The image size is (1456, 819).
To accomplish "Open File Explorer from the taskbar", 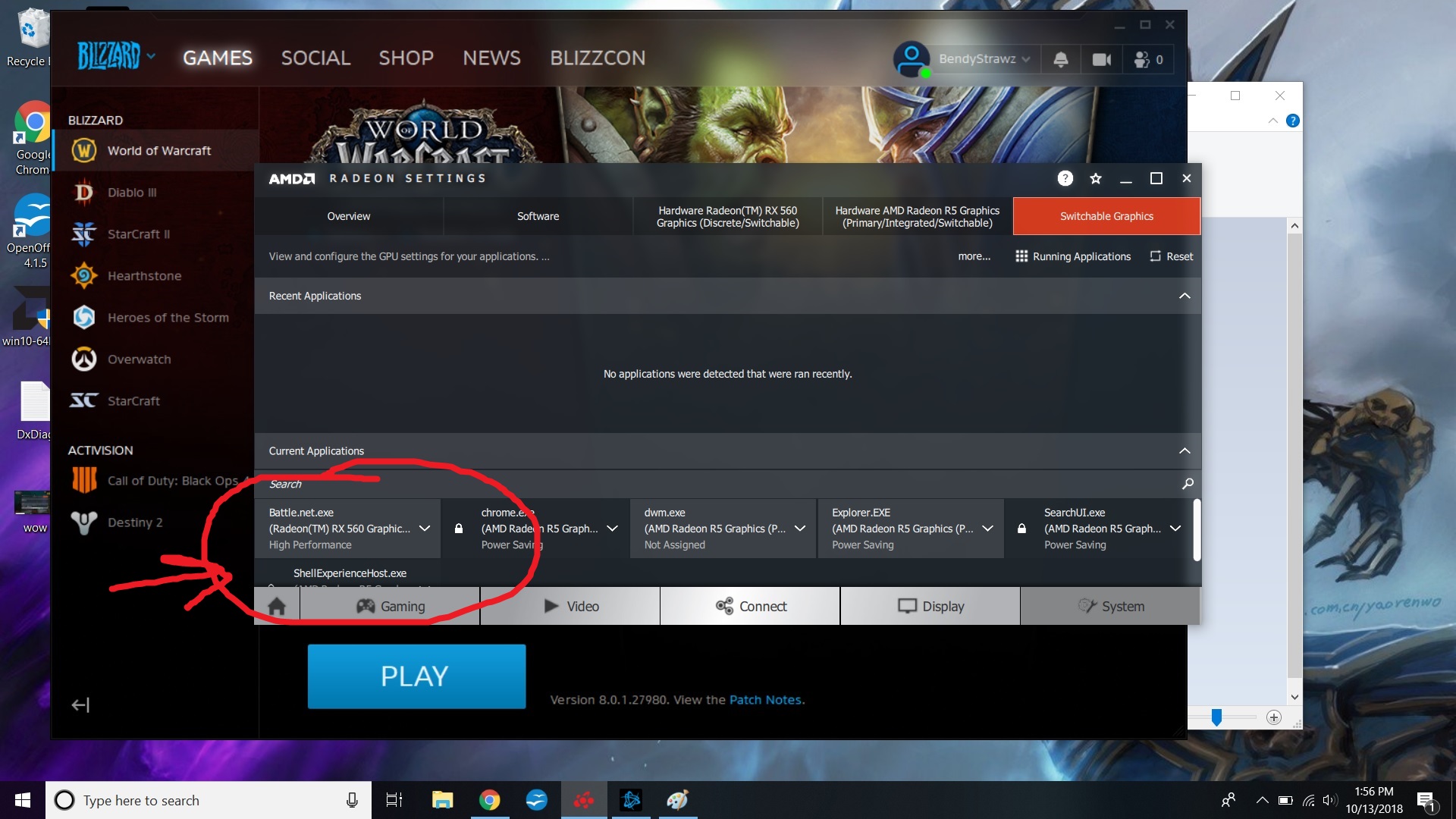I will coord(442,800).
